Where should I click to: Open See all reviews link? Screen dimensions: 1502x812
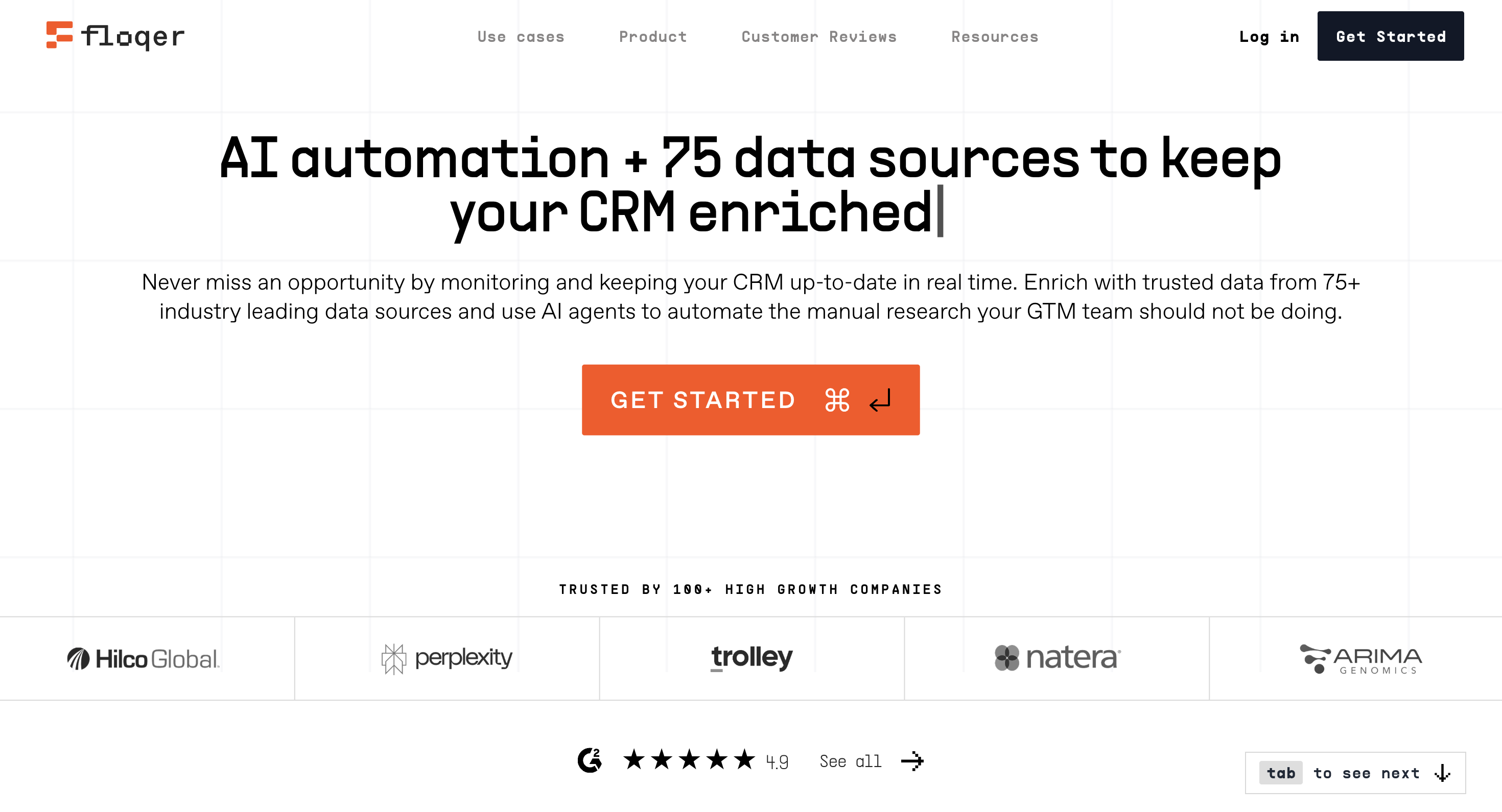pos(850,761)
